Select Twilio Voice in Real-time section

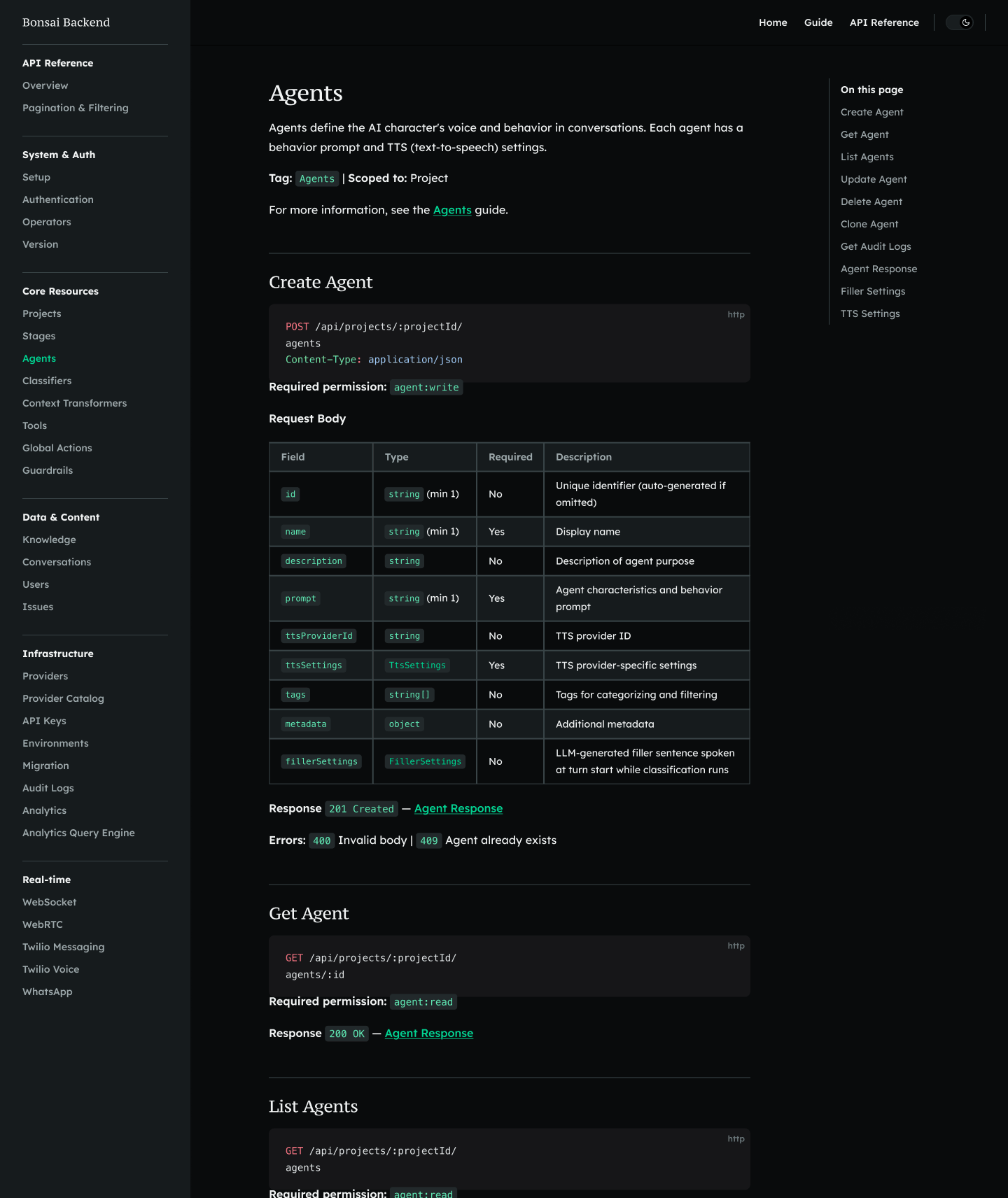click(x=50, y=969)
